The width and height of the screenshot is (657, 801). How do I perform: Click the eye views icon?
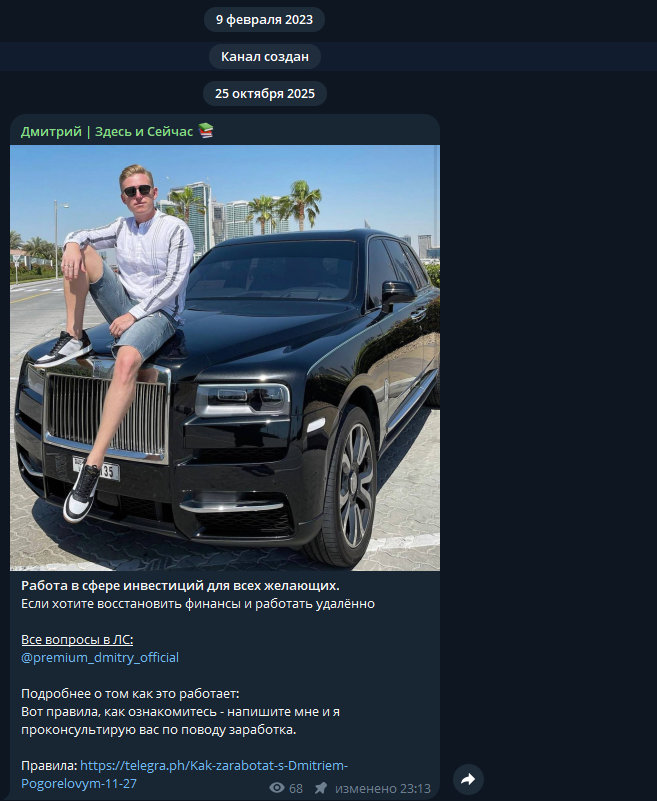pyautogui.click(x=277, y=788)
